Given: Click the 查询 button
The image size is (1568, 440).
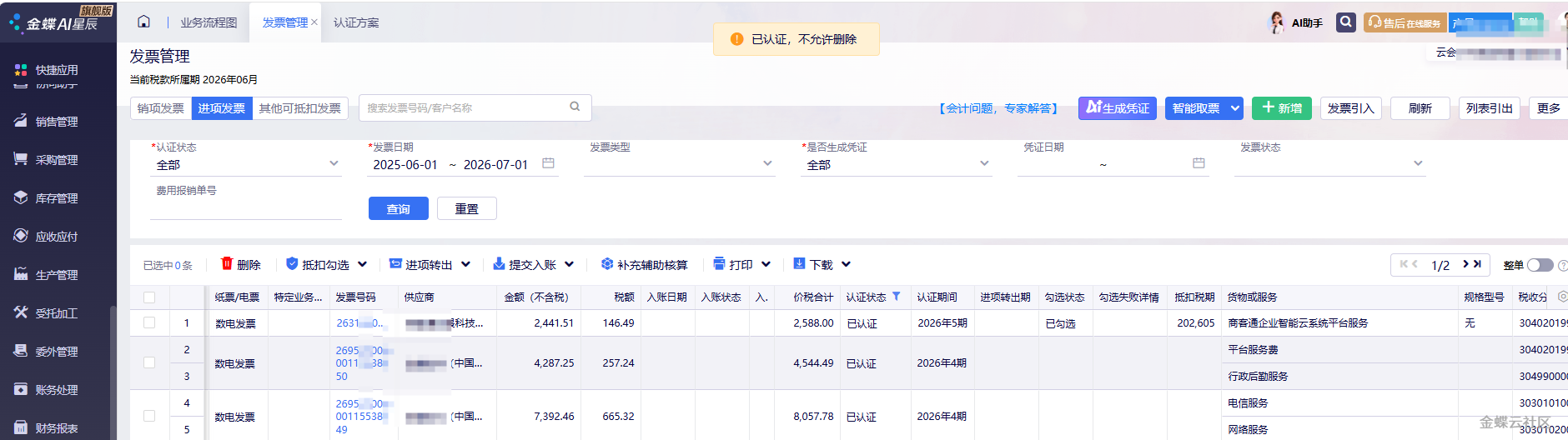Looking at the screenshot, I should click(x=399, y=208).
